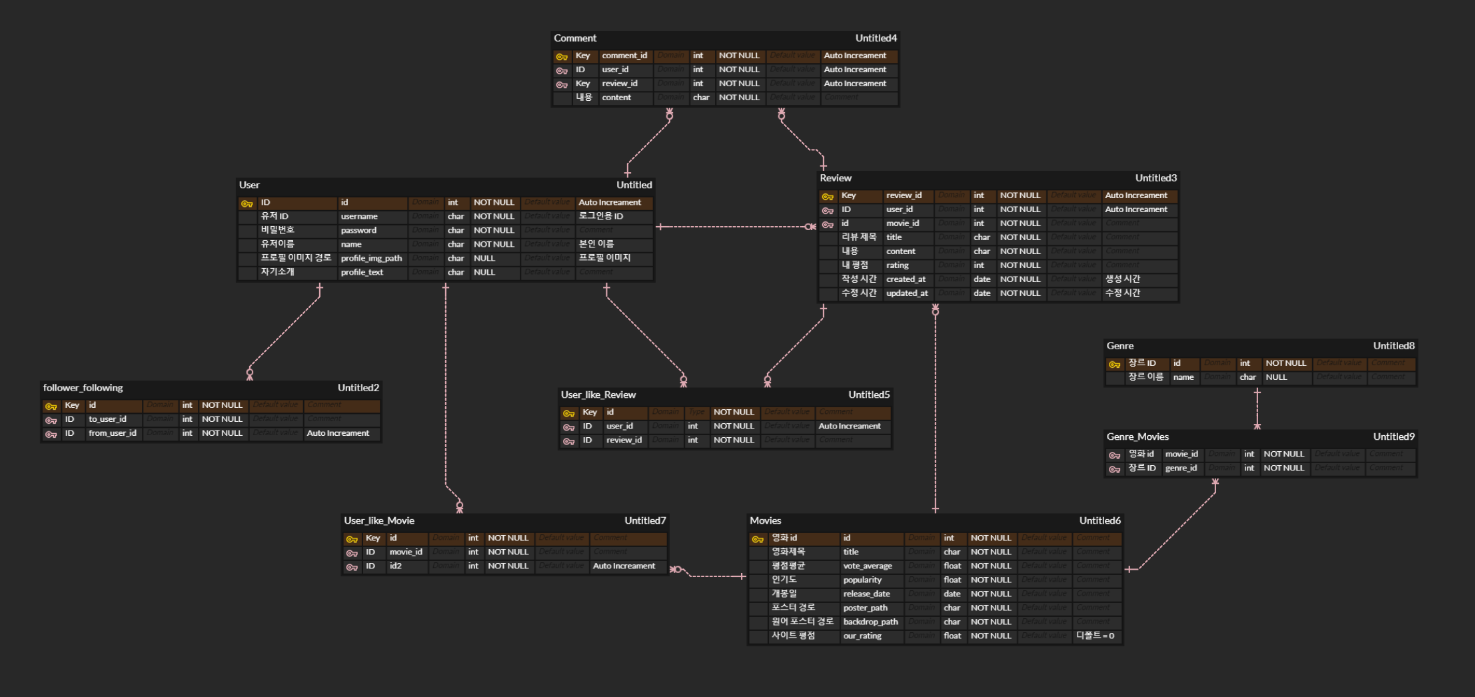Click the 디폴트 = 0 comment cell
The width and height of the screenshot is (1475, 697).
point(1097,637)
